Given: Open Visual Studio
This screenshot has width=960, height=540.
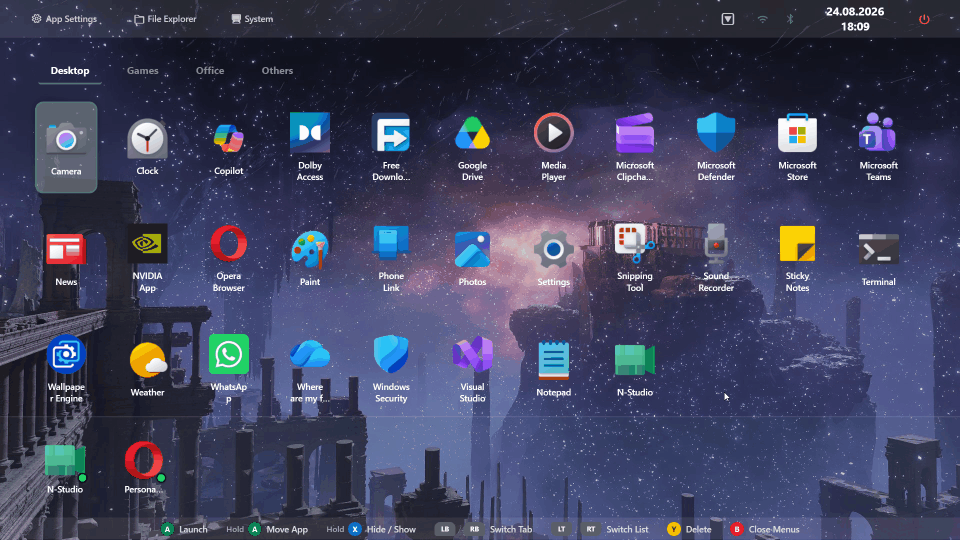Looking at the screenshot, I should pyautogui.click(x=472, y=369).
